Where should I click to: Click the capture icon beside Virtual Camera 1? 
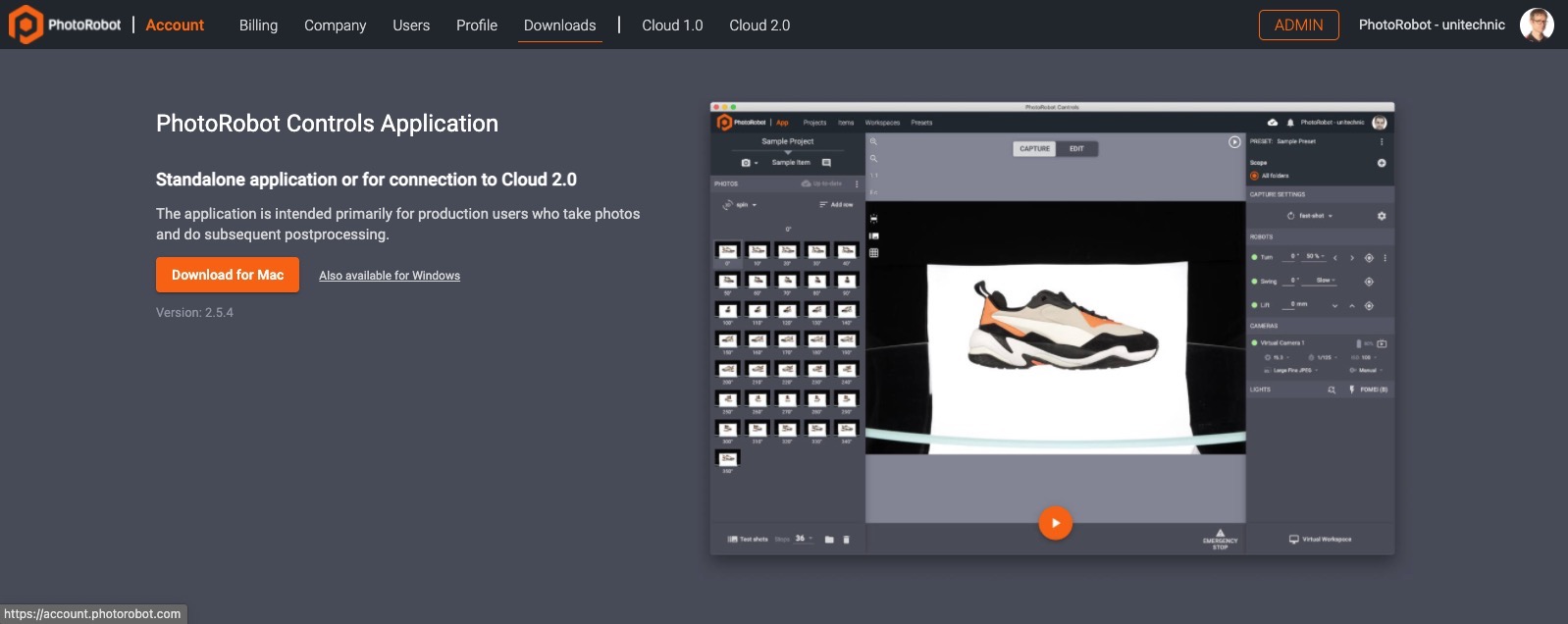coord(1382,343)
